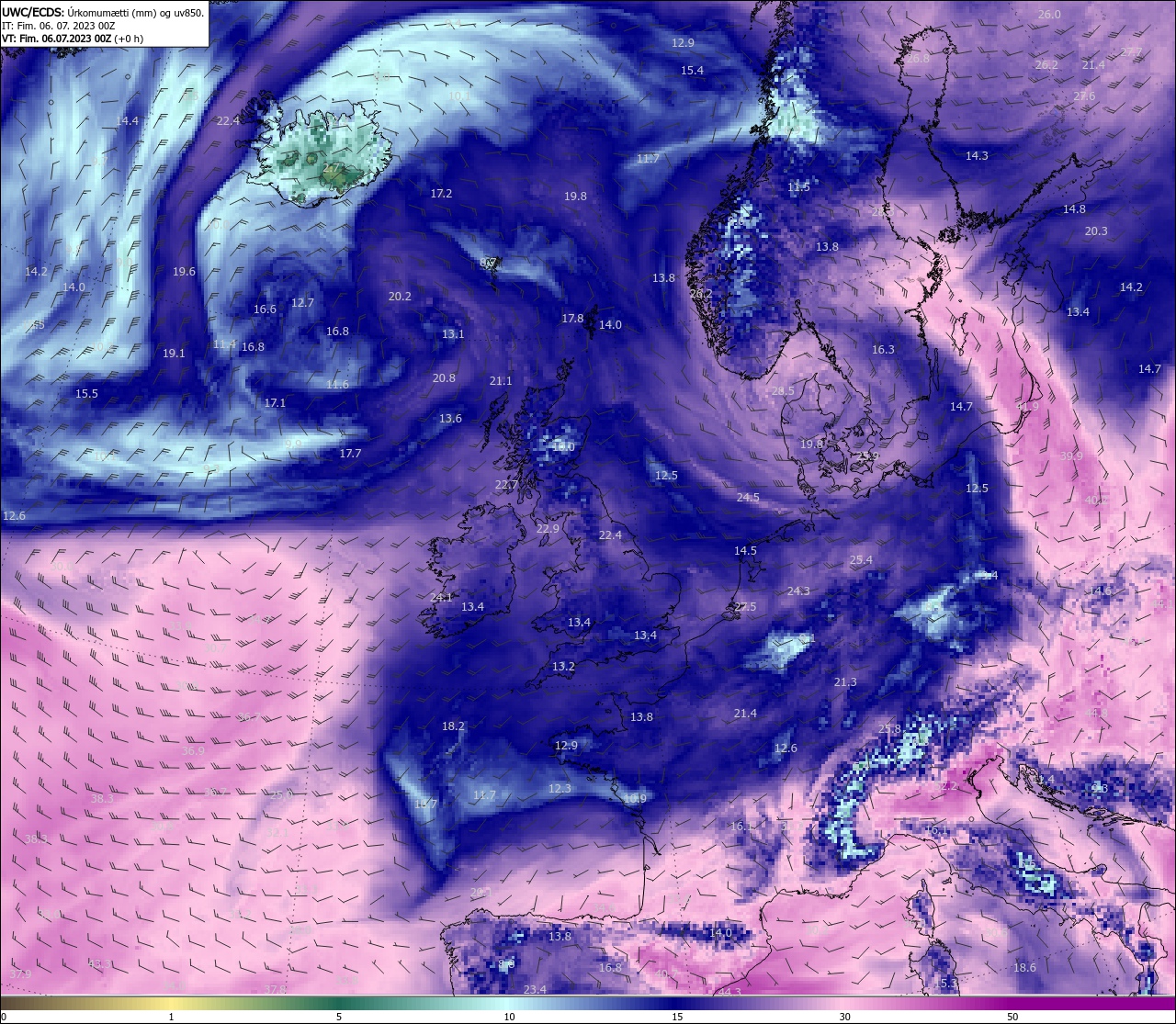Click the 13.6 value label
The width and height of the screenshot is (1176, 1024).
pyautogui.click(x=450, y=419)
